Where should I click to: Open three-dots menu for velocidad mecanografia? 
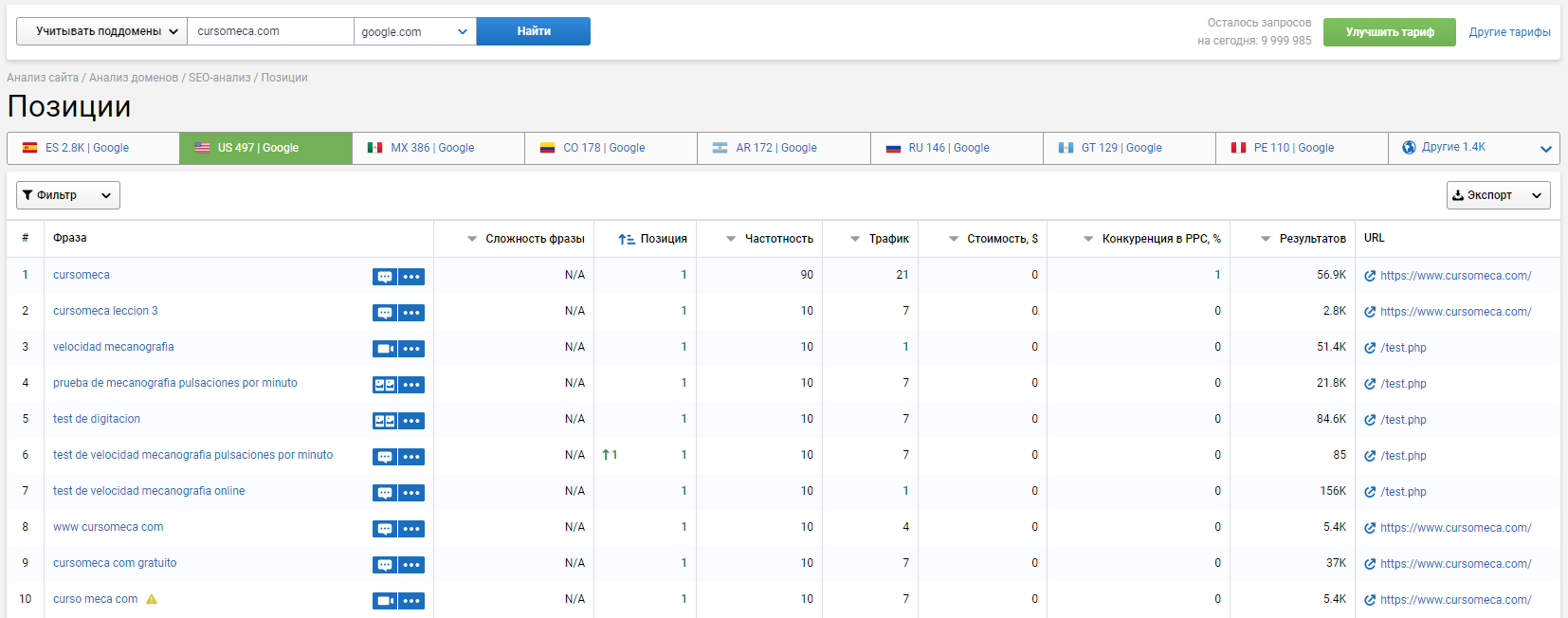[411, 349]
